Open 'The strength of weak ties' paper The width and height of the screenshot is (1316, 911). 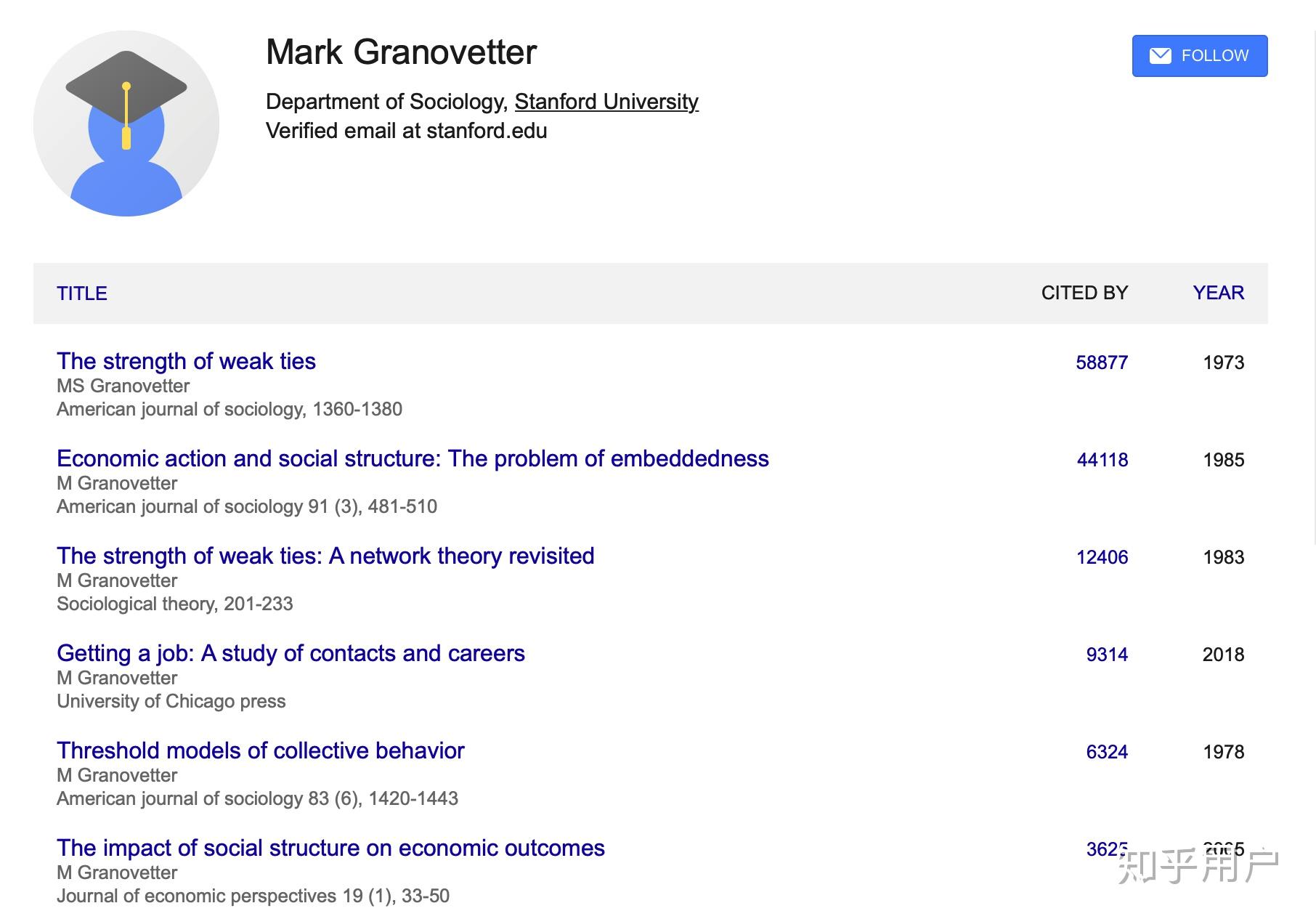point(186,361)
